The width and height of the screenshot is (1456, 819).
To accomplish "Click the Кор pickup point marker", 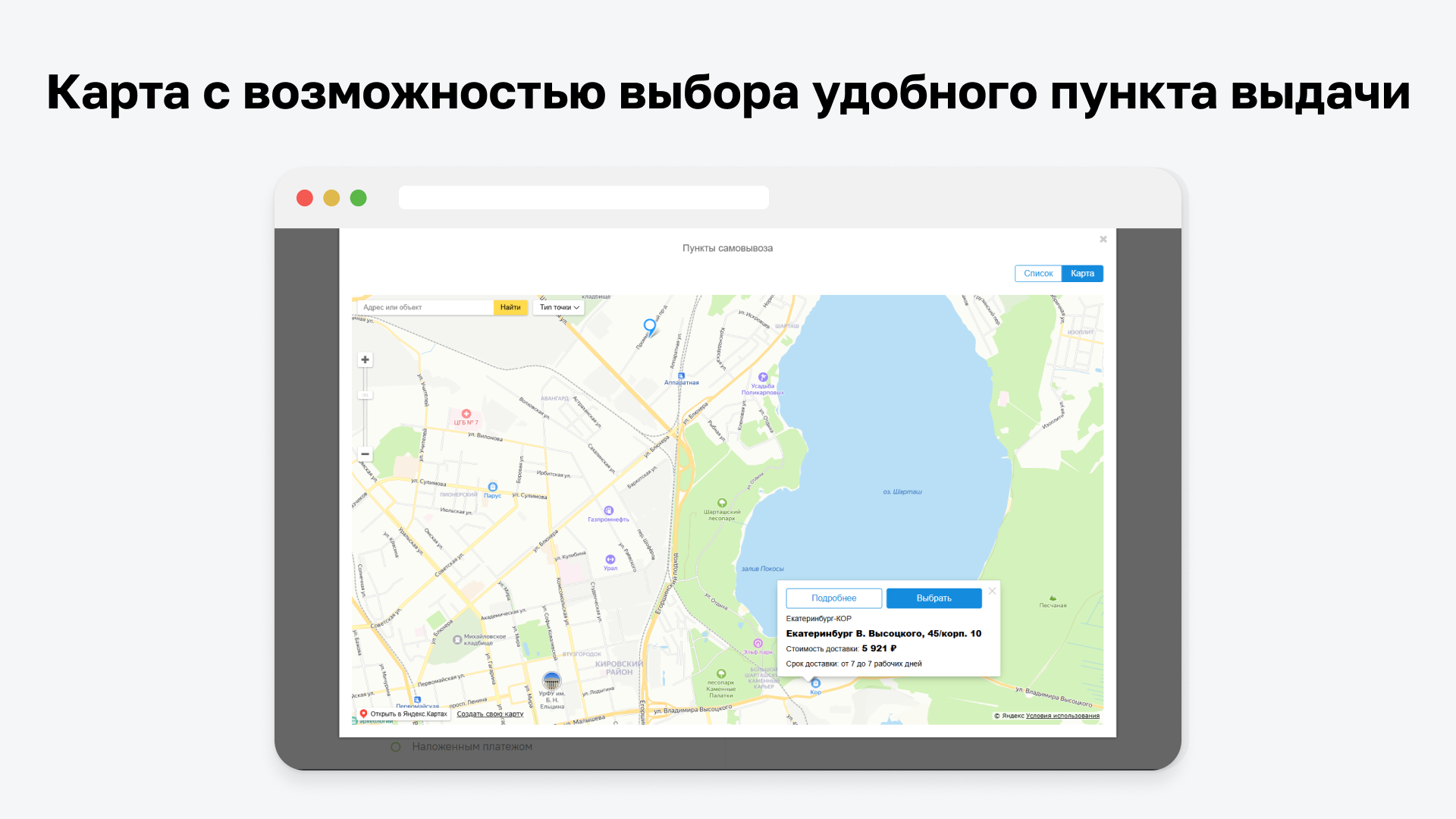I will point(816,683).
